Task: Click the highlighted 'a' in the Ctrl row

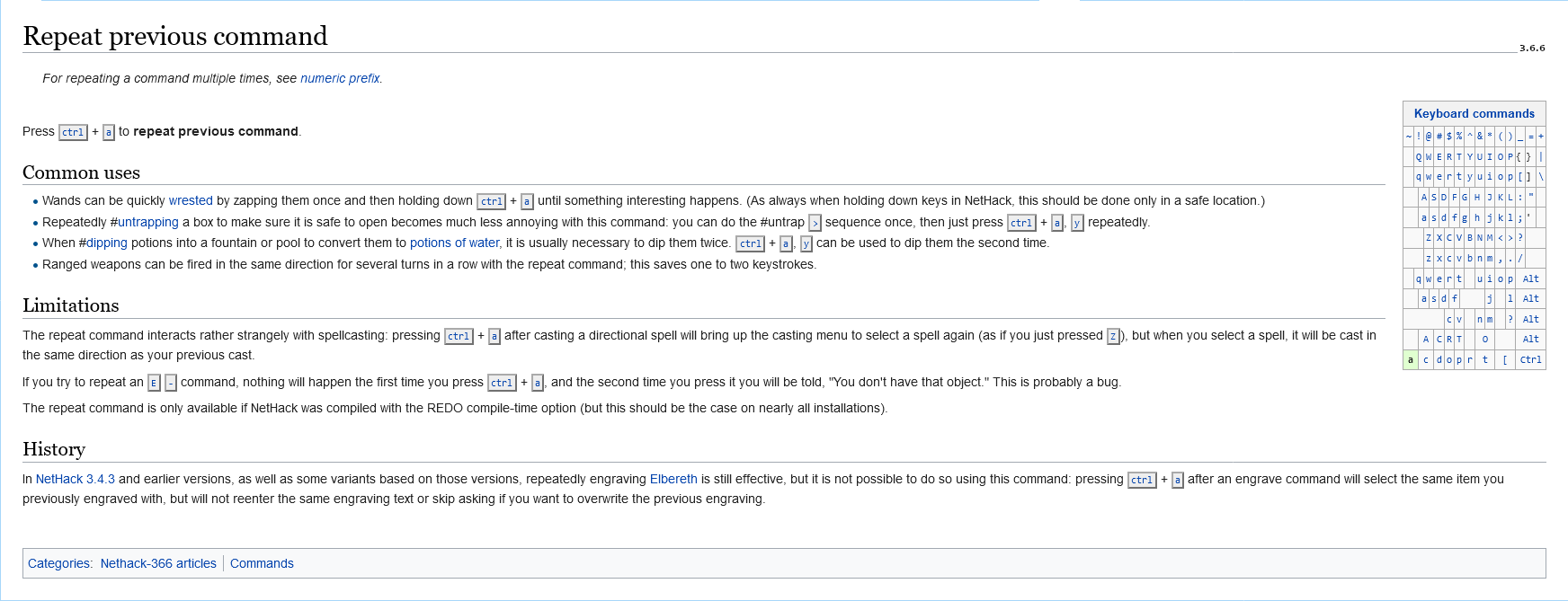Action: point(1410,359)
